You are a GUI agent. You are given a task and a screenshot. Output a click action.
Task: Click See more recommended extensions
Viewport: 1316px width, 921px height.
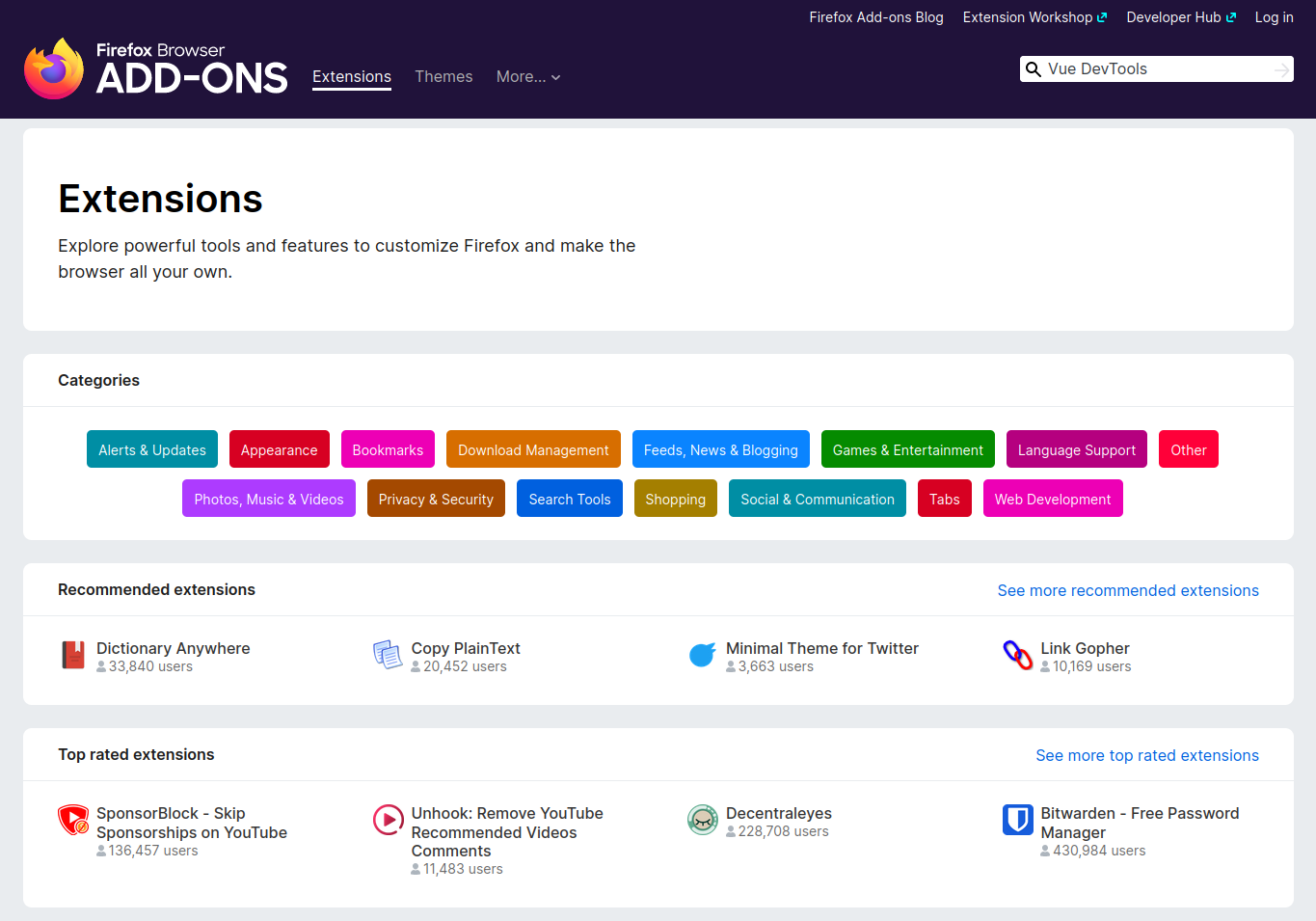coord(1128,590)
